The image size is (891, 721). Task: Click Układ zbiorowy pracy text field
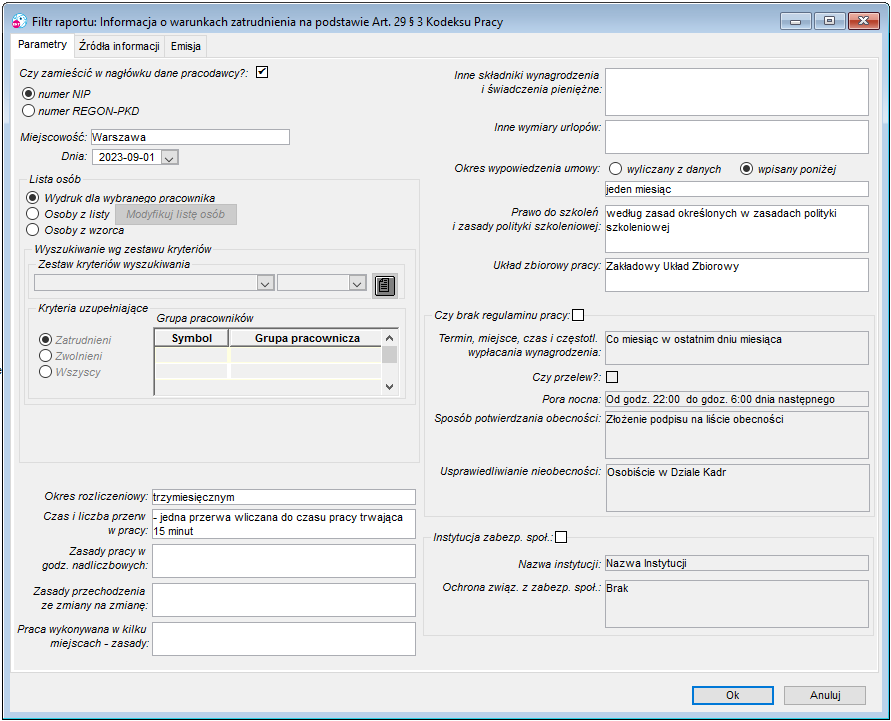pyautogui.click(x=736, y=275)
